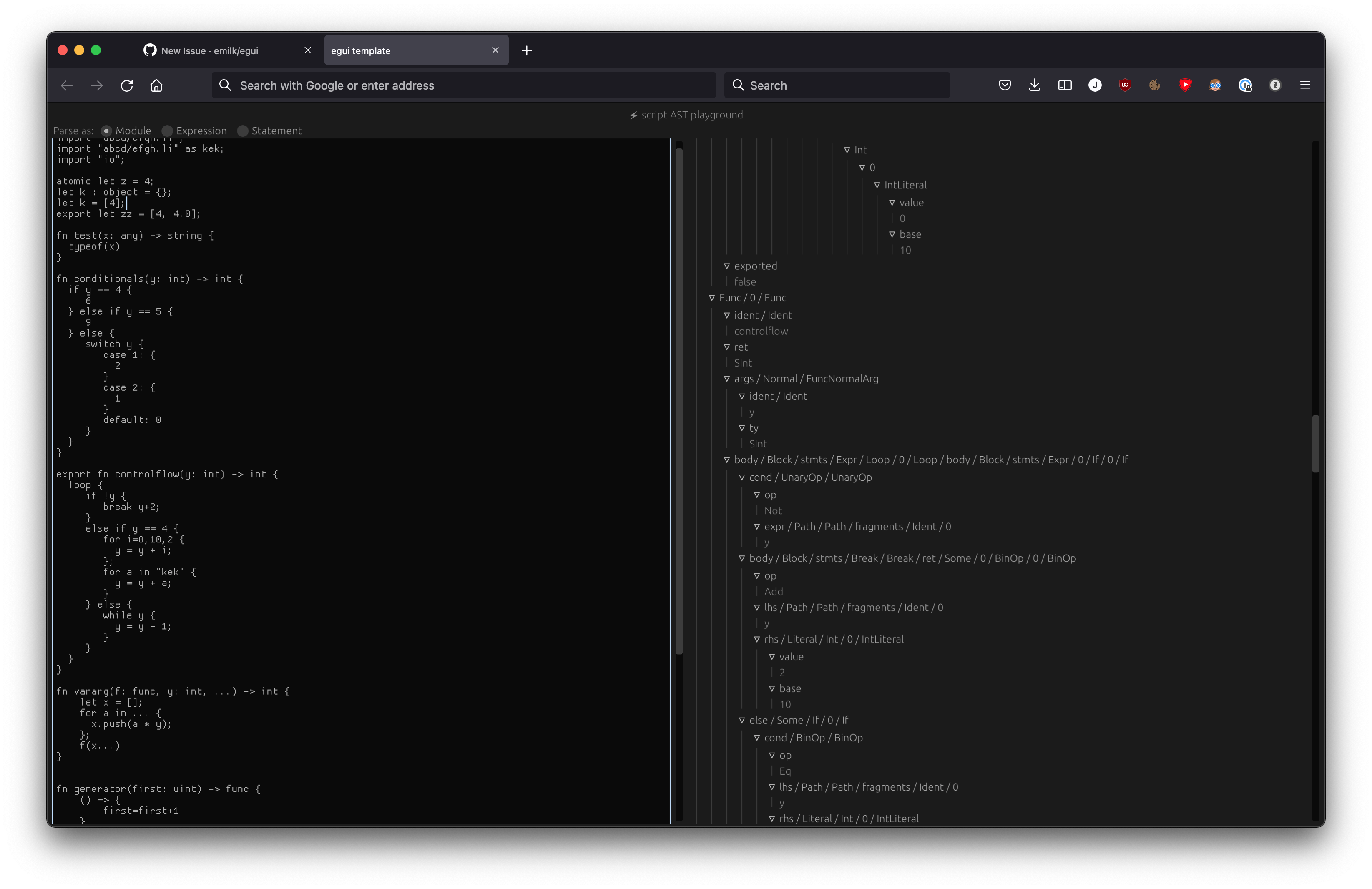The width and height of the screenshot is (1372, 889).
Task: Focus the Google search address bar
Action: click(461, 85)
